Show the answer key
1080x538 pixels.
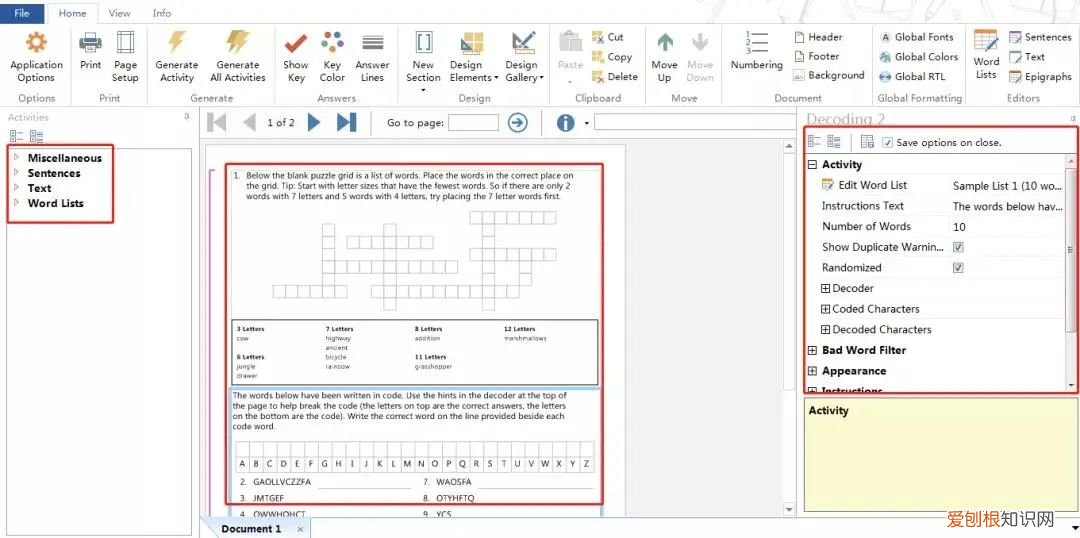click(x=296, y=44)
